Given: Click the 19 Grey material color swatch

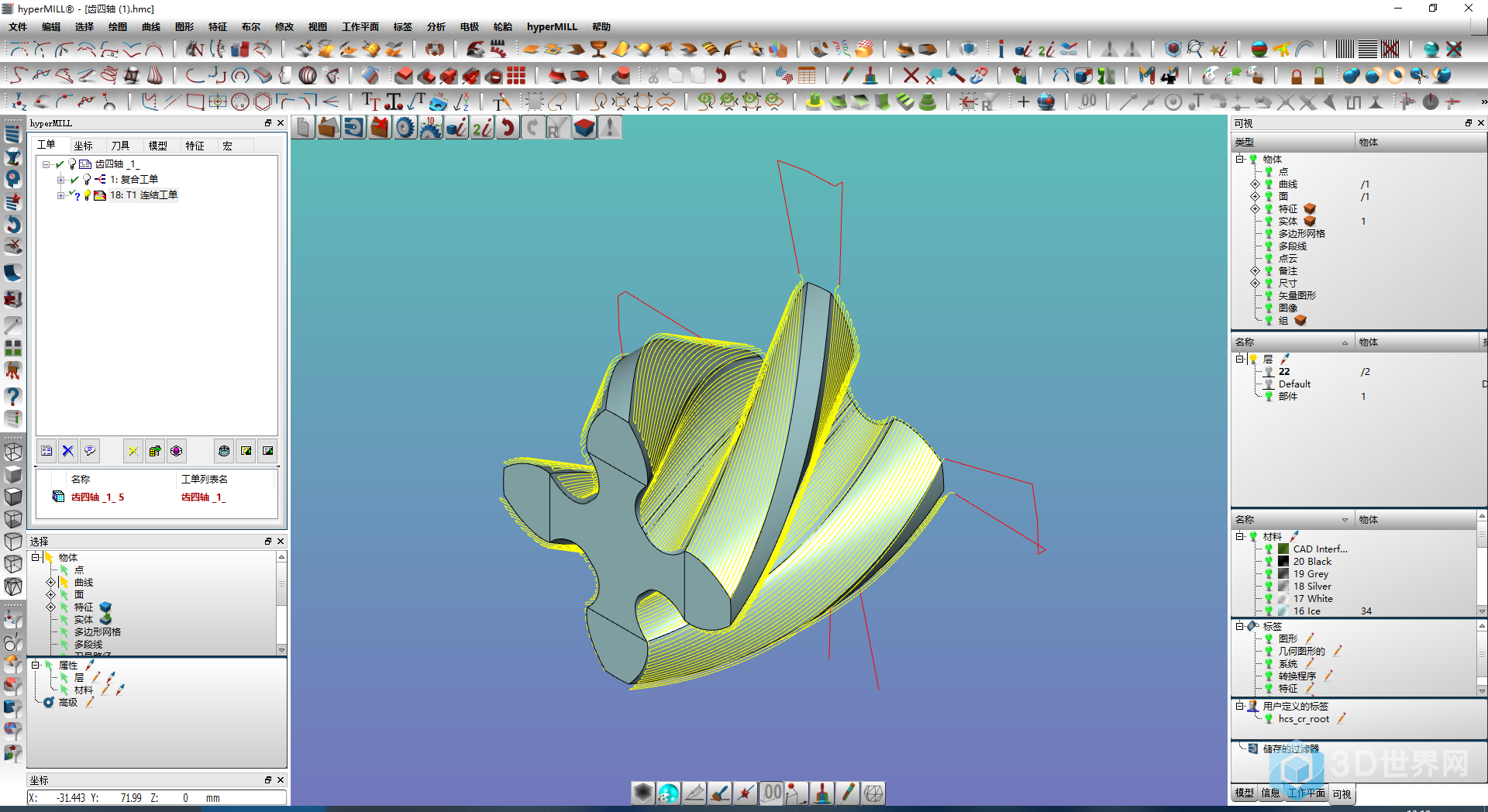Looking at the screenshot, I should point(1283,573).
